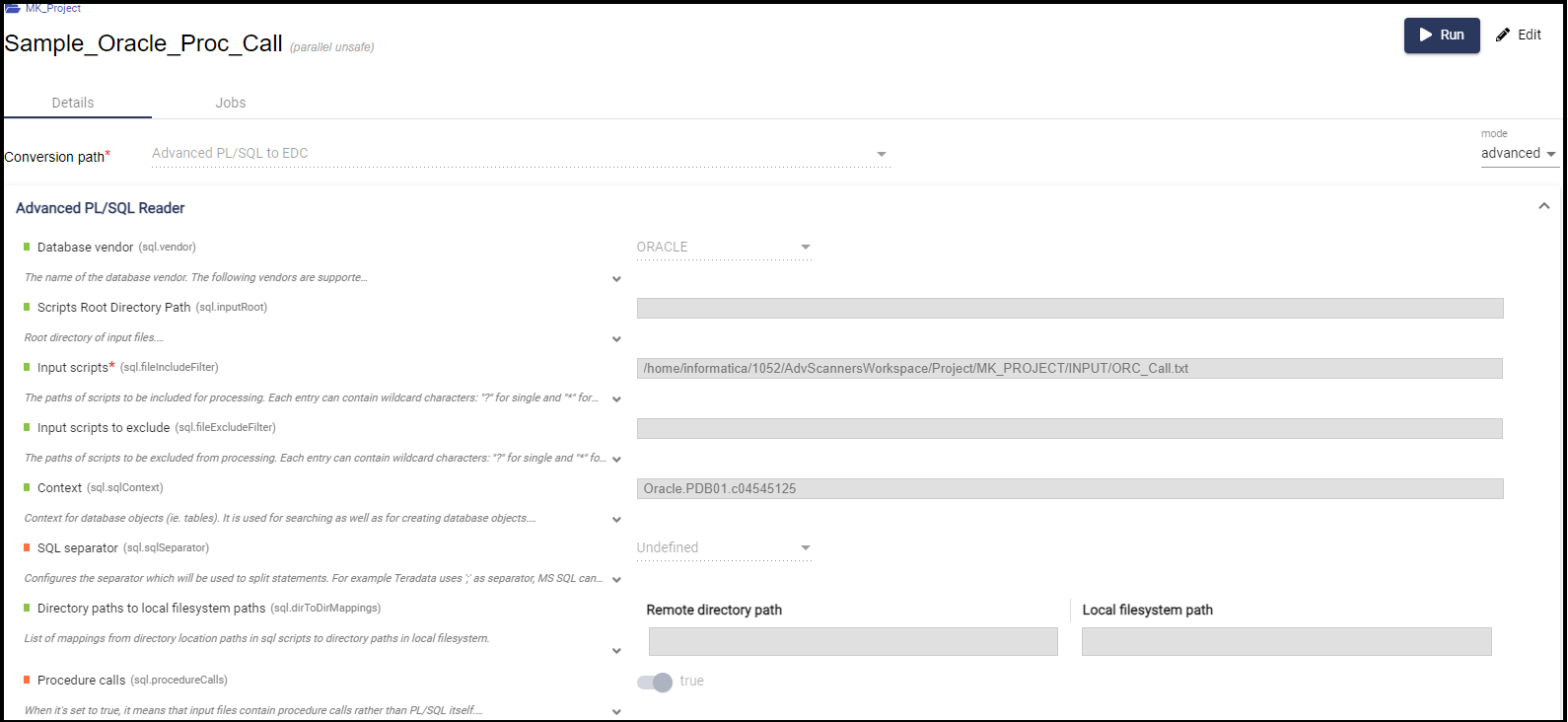Click the Input scripts path field

point(1070,368)
